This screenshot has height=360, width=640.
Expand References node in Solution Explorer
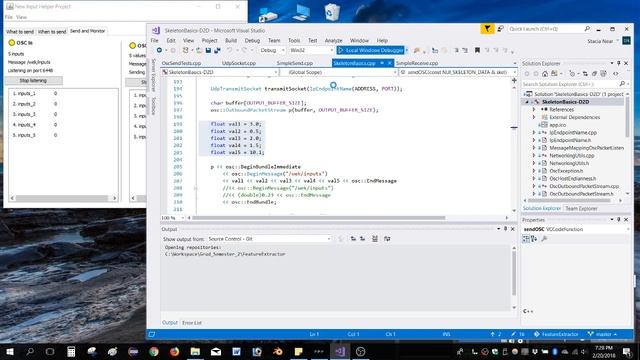[534, 109]
